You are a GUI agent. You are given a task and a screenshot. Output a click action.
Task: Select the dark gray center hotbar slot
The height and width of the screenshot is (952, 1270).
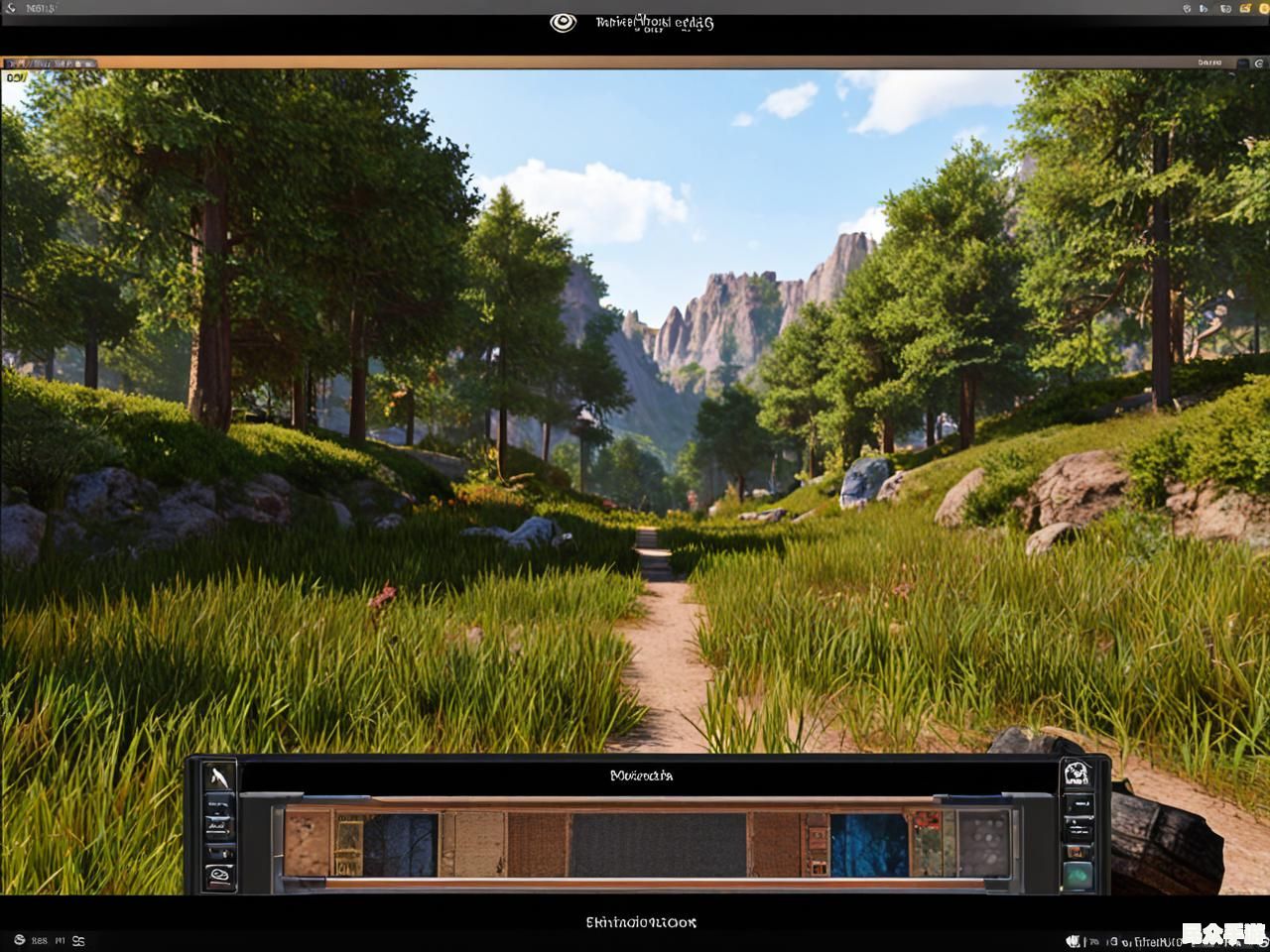[659, 844]
